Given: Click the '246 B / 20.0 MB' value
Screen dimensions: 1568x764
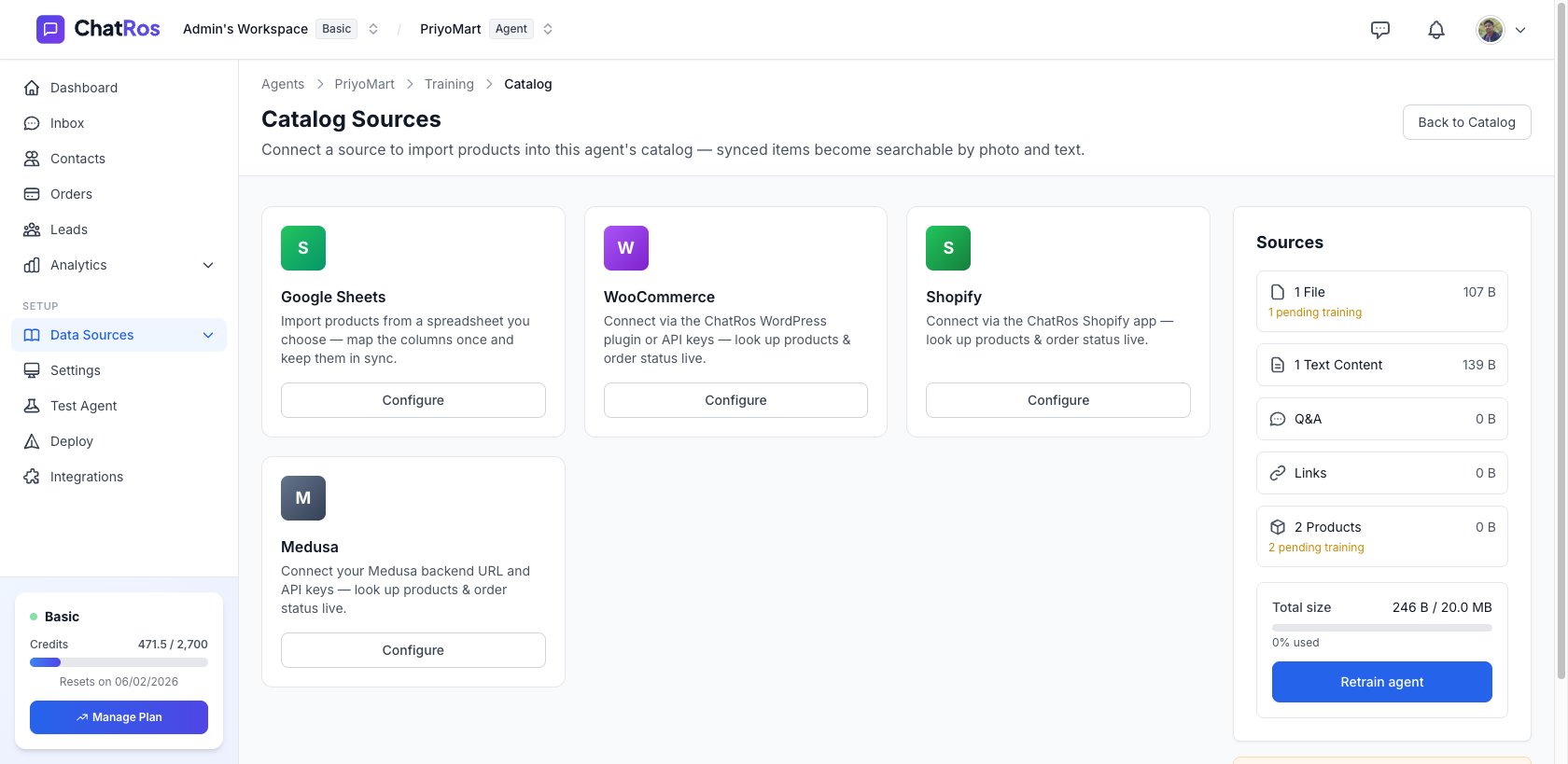Looking at the screenshot, I should tap(1442, 607).
